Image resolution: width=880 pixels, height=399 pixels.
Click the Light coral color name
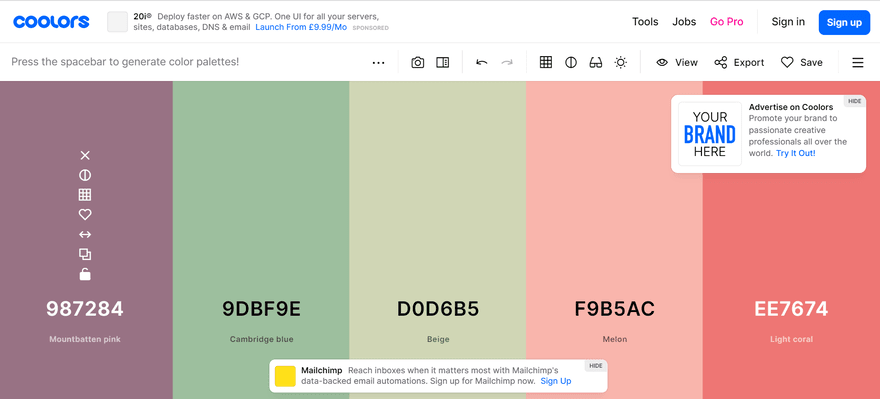[x=791, y=340]
